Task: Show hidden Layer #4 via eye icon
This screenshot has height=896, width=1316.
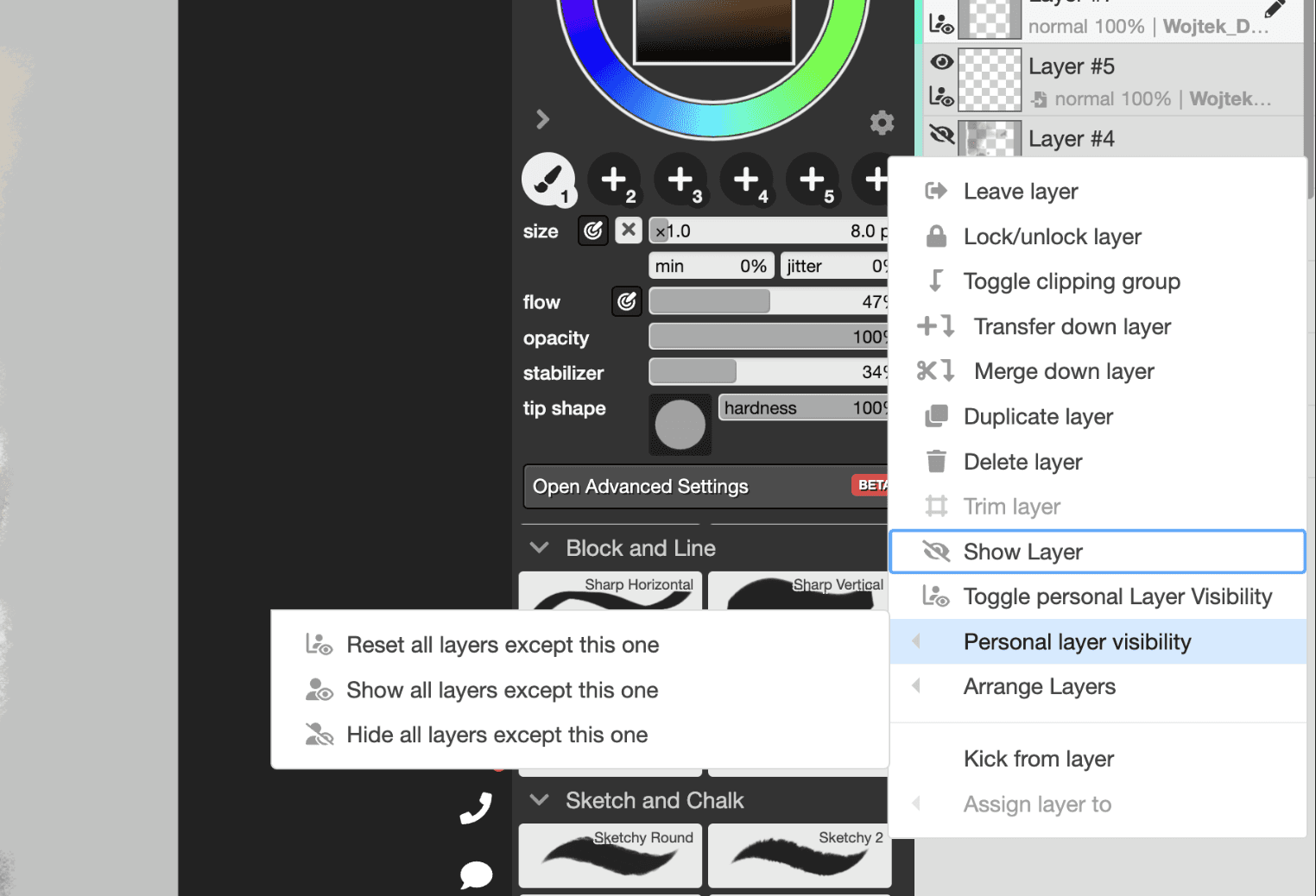Action: point(941,135)
